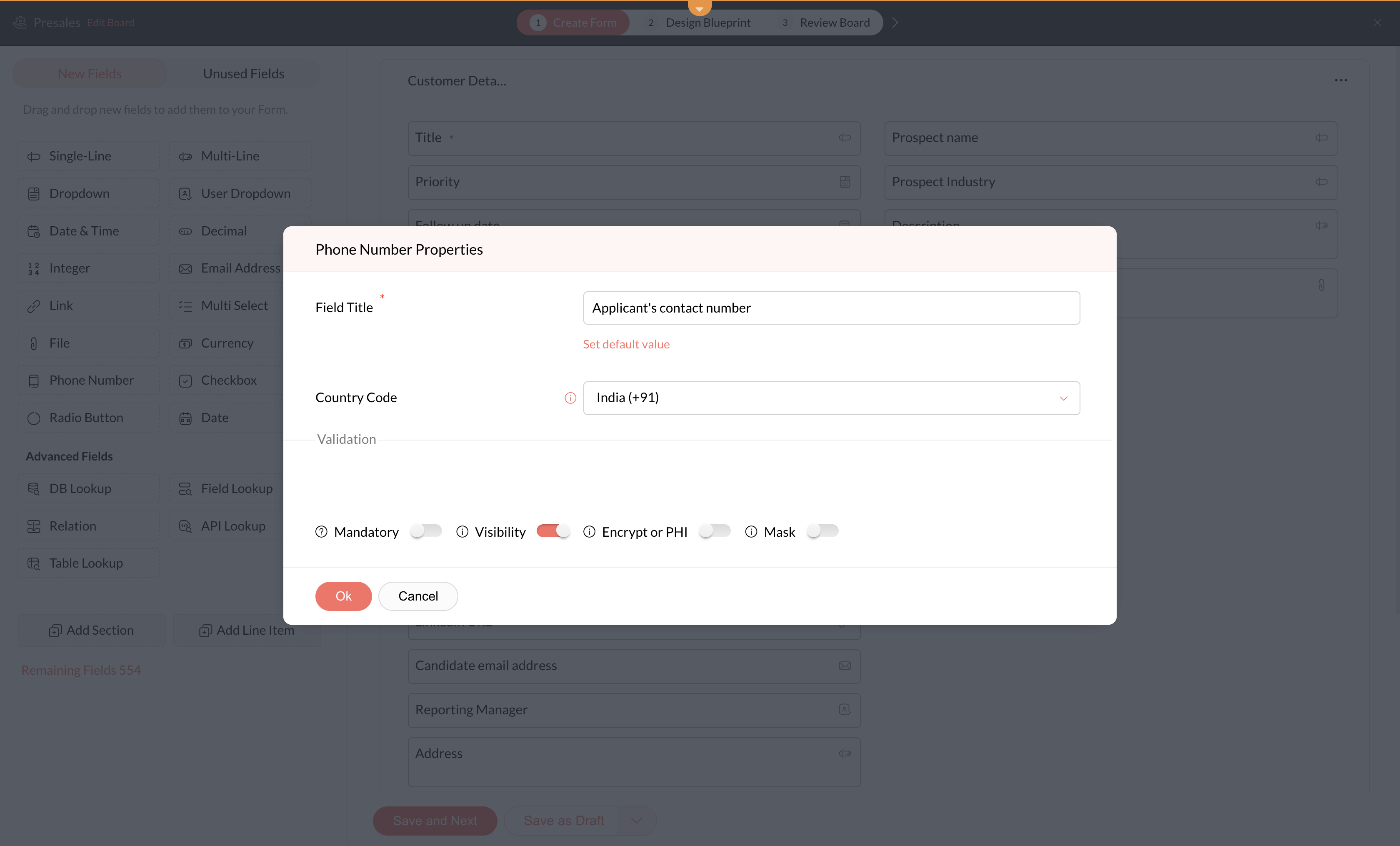Click the Phone Number field icon
This screenshot has height=846, width=1400.
point(33,380)
